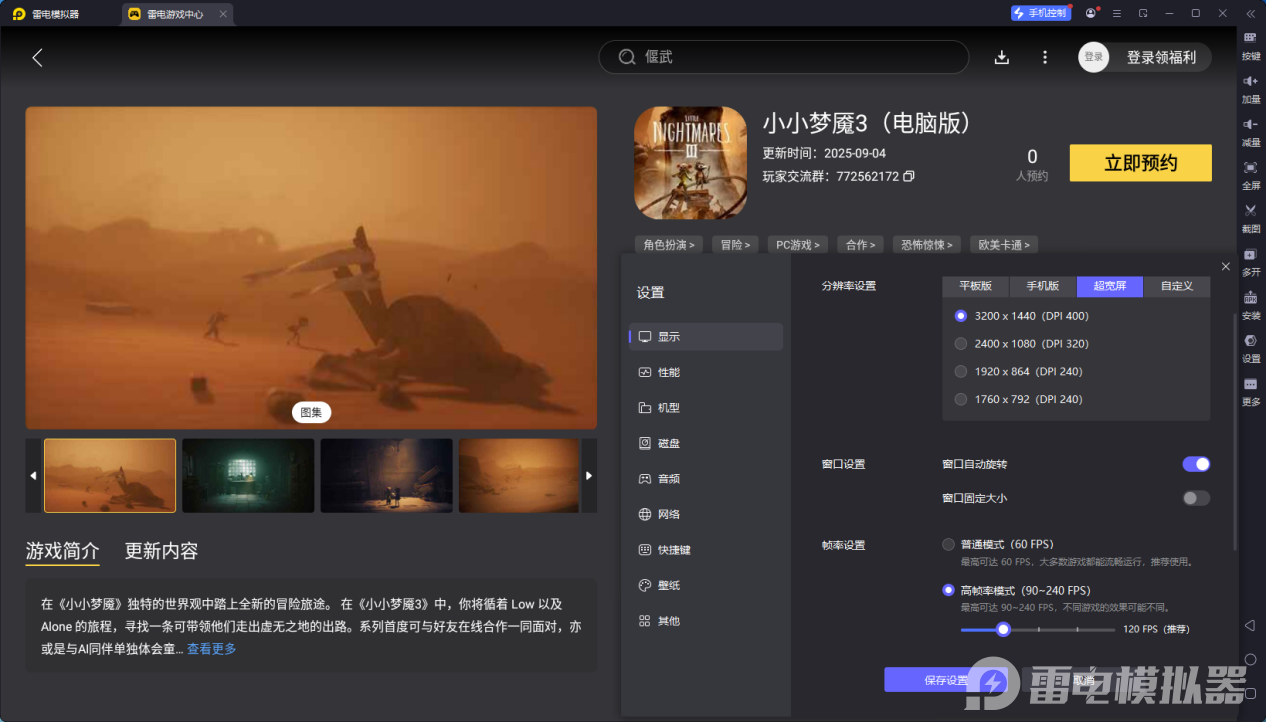Select 1920 x 864 (DPI 240) resolution

click(x=961, y=372)
